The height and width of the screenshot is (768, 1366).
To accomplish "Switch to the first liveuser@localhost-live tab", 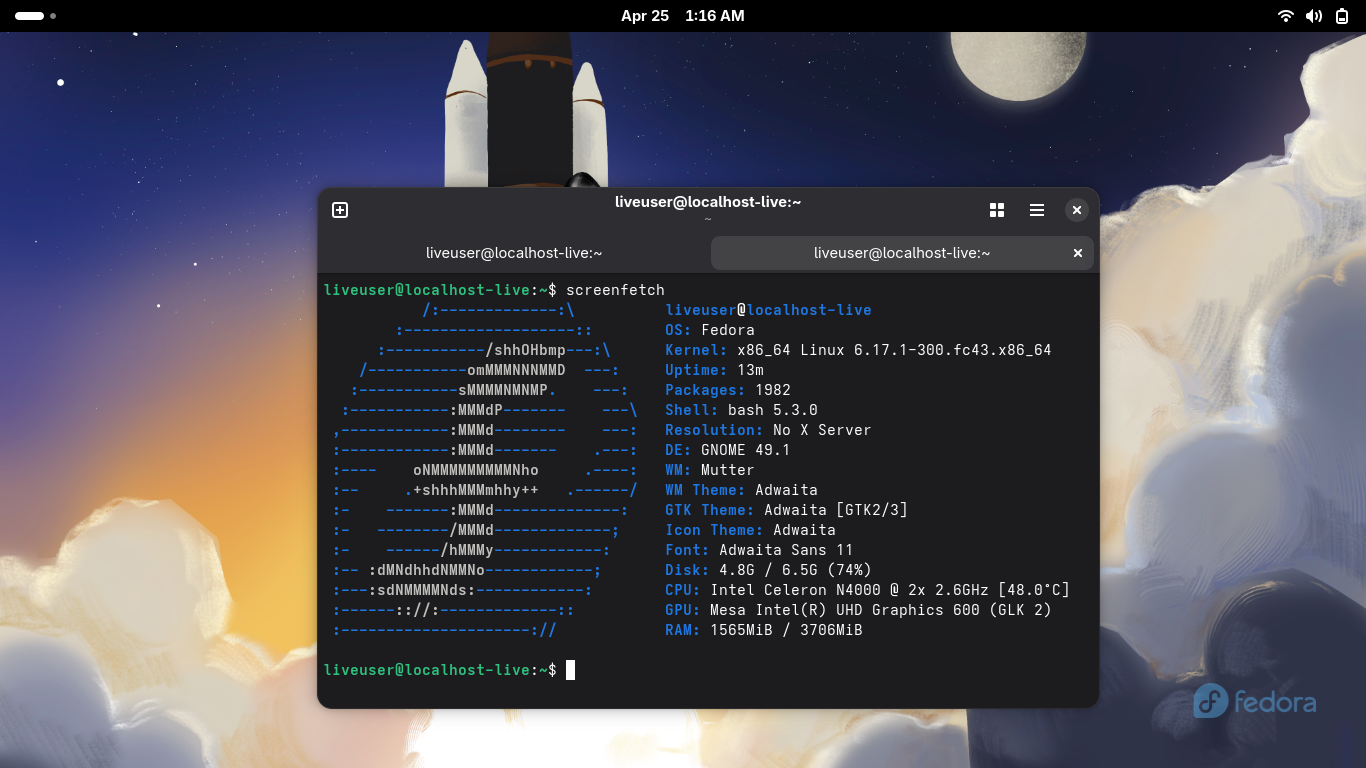I will pyautogui.click(x=514, y=254).
